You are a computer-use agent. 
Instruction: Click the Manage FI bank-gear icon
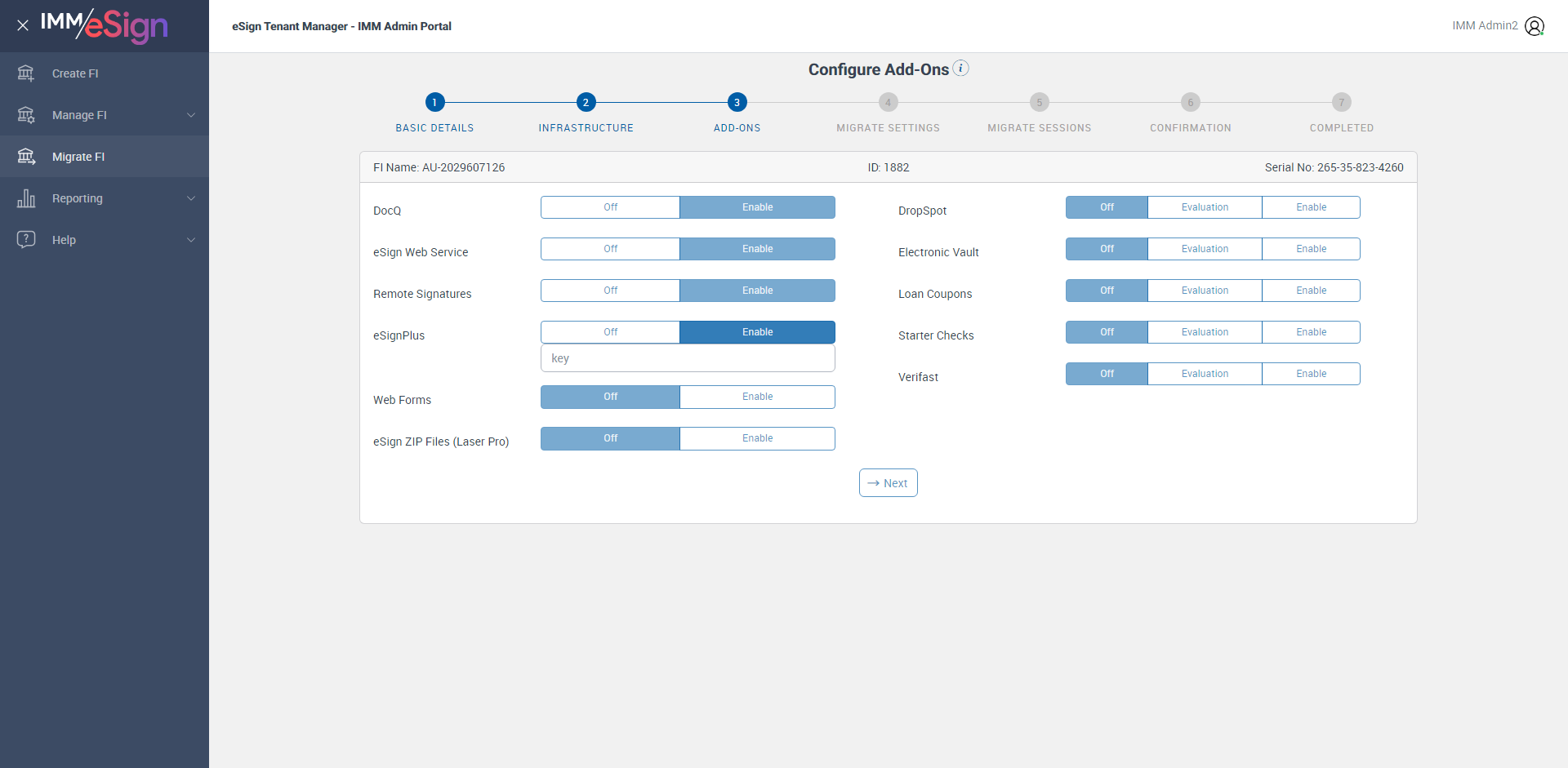(26, 115)
